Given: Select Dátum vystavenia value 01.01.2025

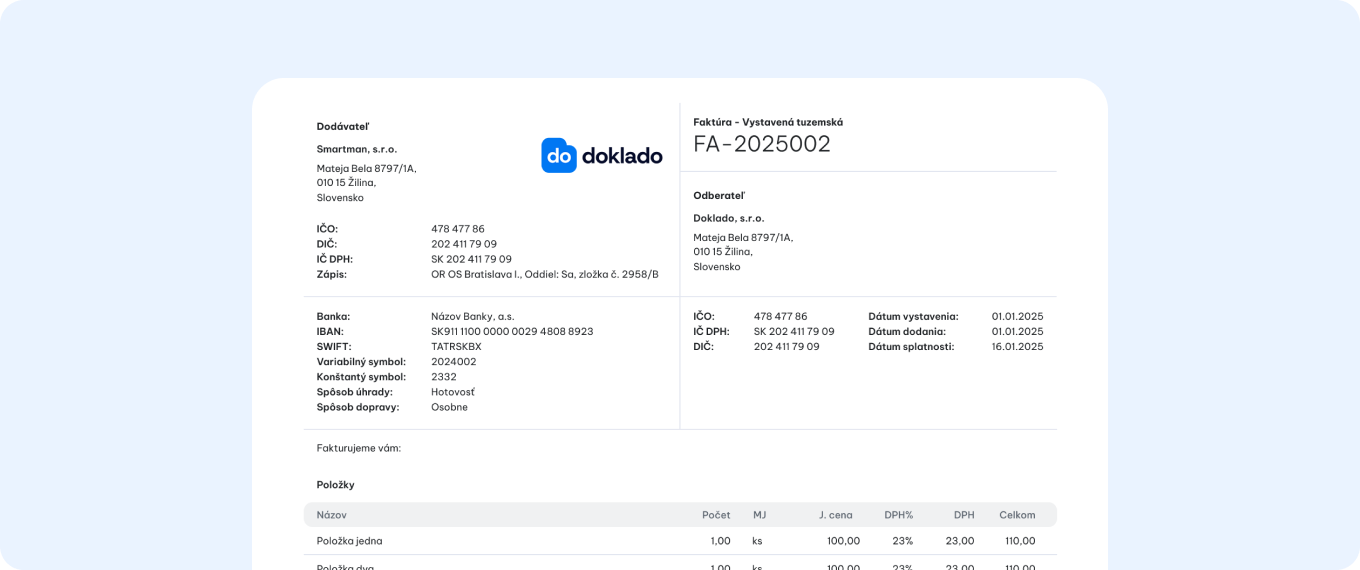Looking at the screenshot, I should coord(1017,316).
